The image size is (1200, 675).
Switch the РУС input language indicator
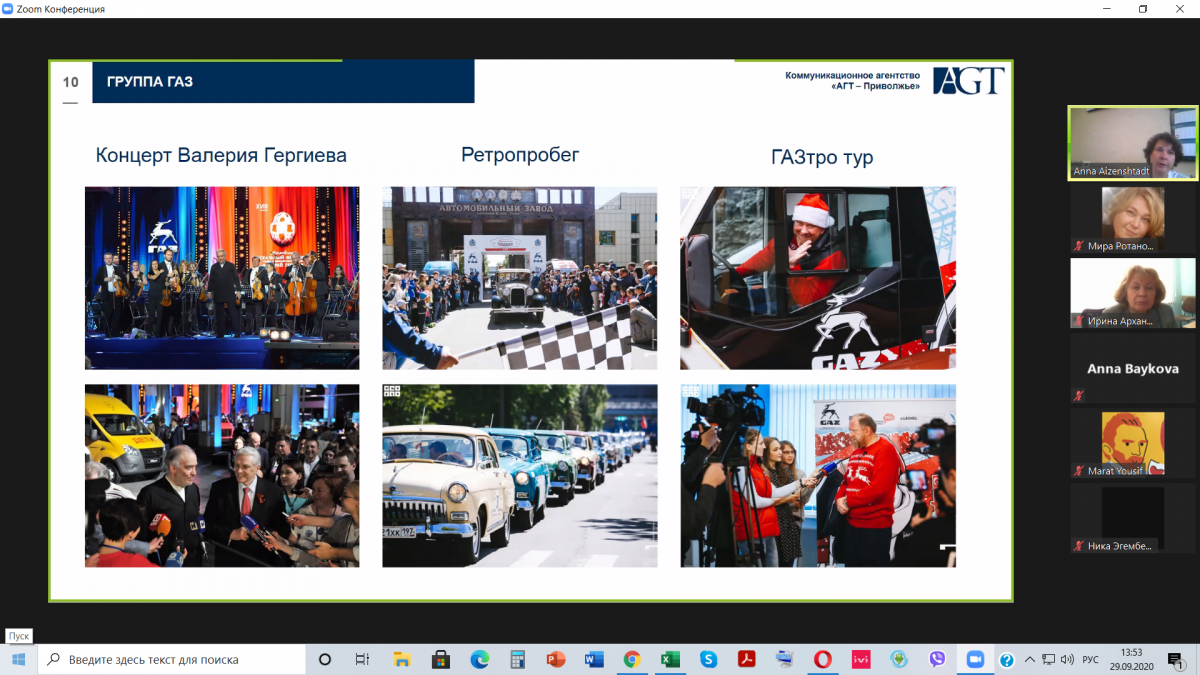click(x=1091, y=660)
